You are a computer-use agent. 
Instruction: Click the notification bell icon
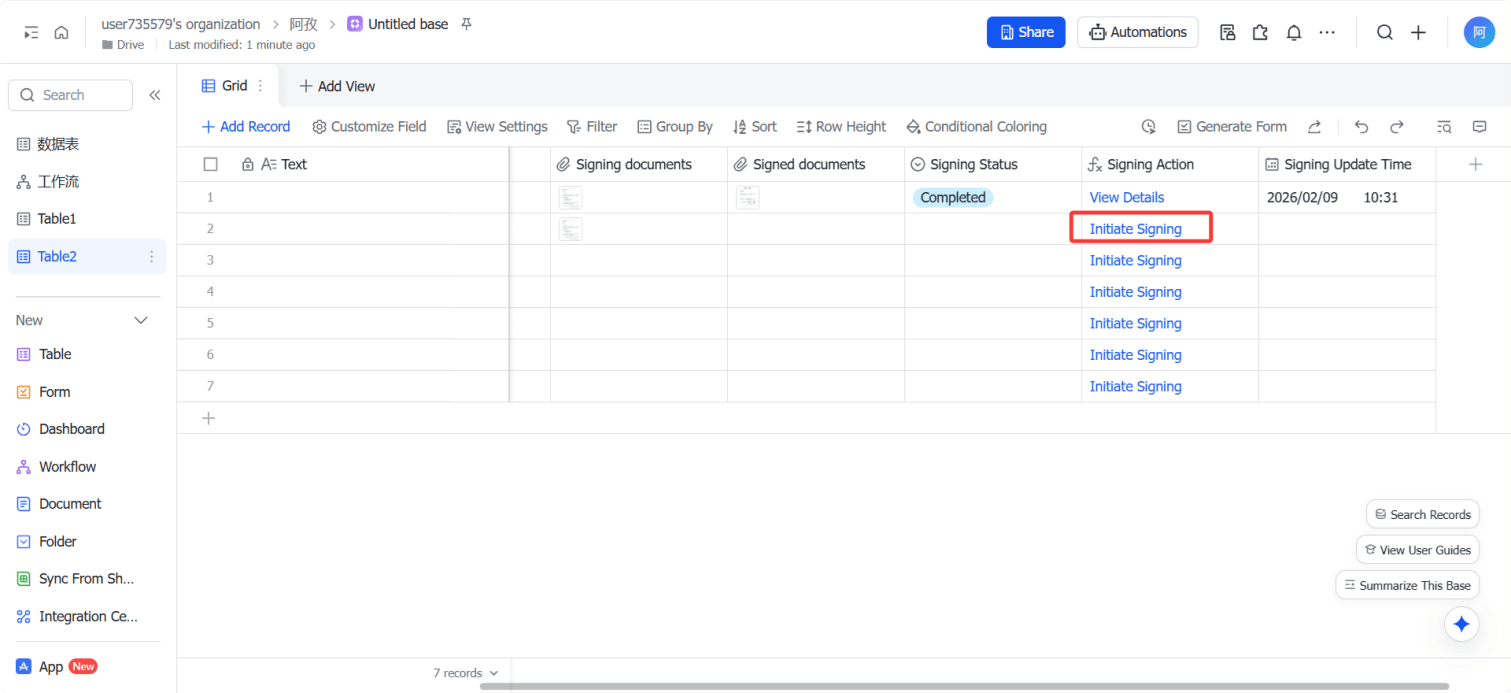click(1293, 32)
